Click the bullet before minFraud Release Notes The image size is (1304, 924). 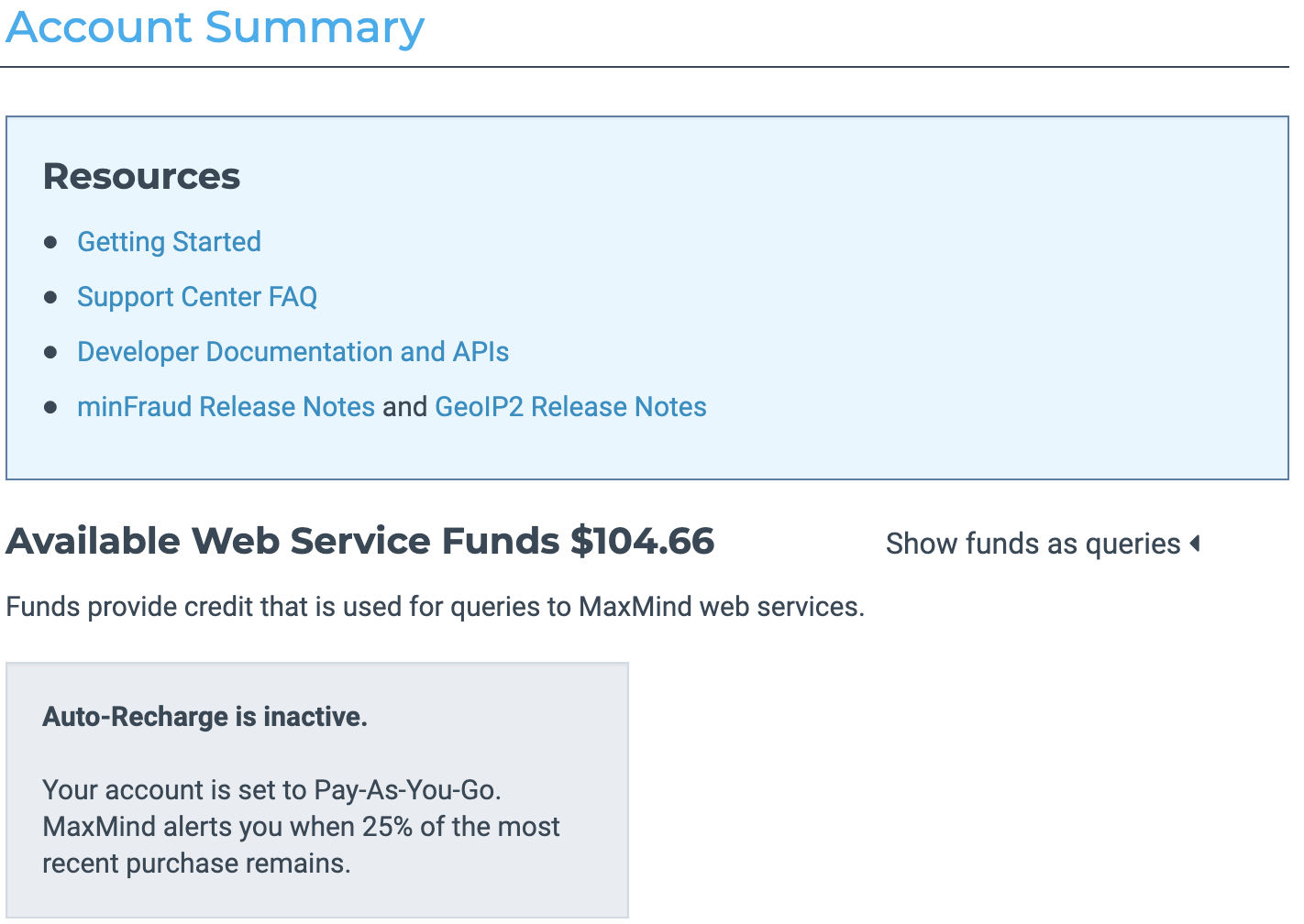[50, 407]
